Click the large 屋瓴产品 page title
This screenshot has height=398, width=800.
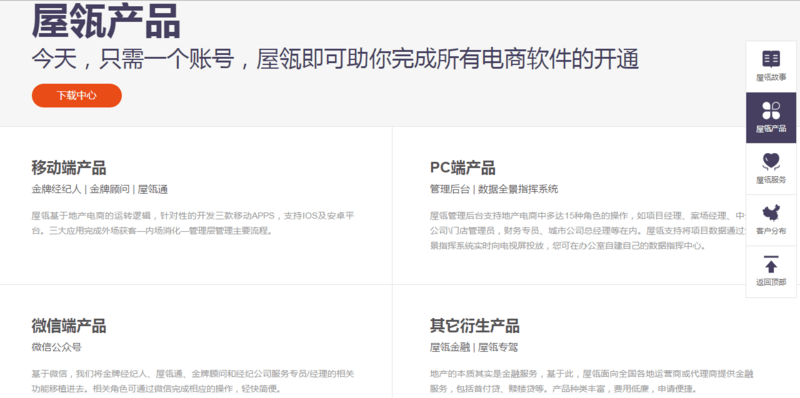coord(106,21)
